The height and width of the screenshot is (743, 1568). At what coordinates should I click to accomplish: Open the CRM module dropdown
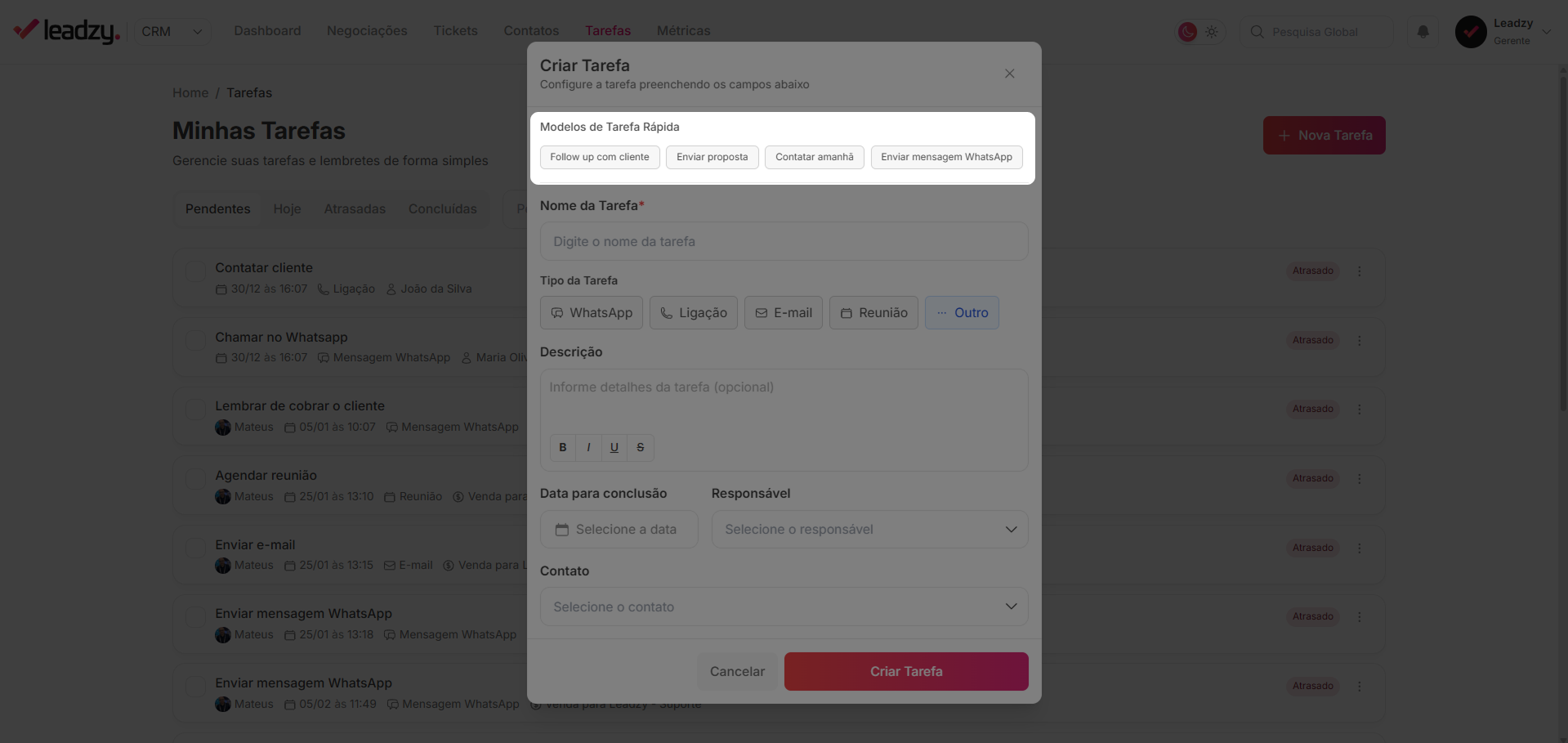(172, 31)
